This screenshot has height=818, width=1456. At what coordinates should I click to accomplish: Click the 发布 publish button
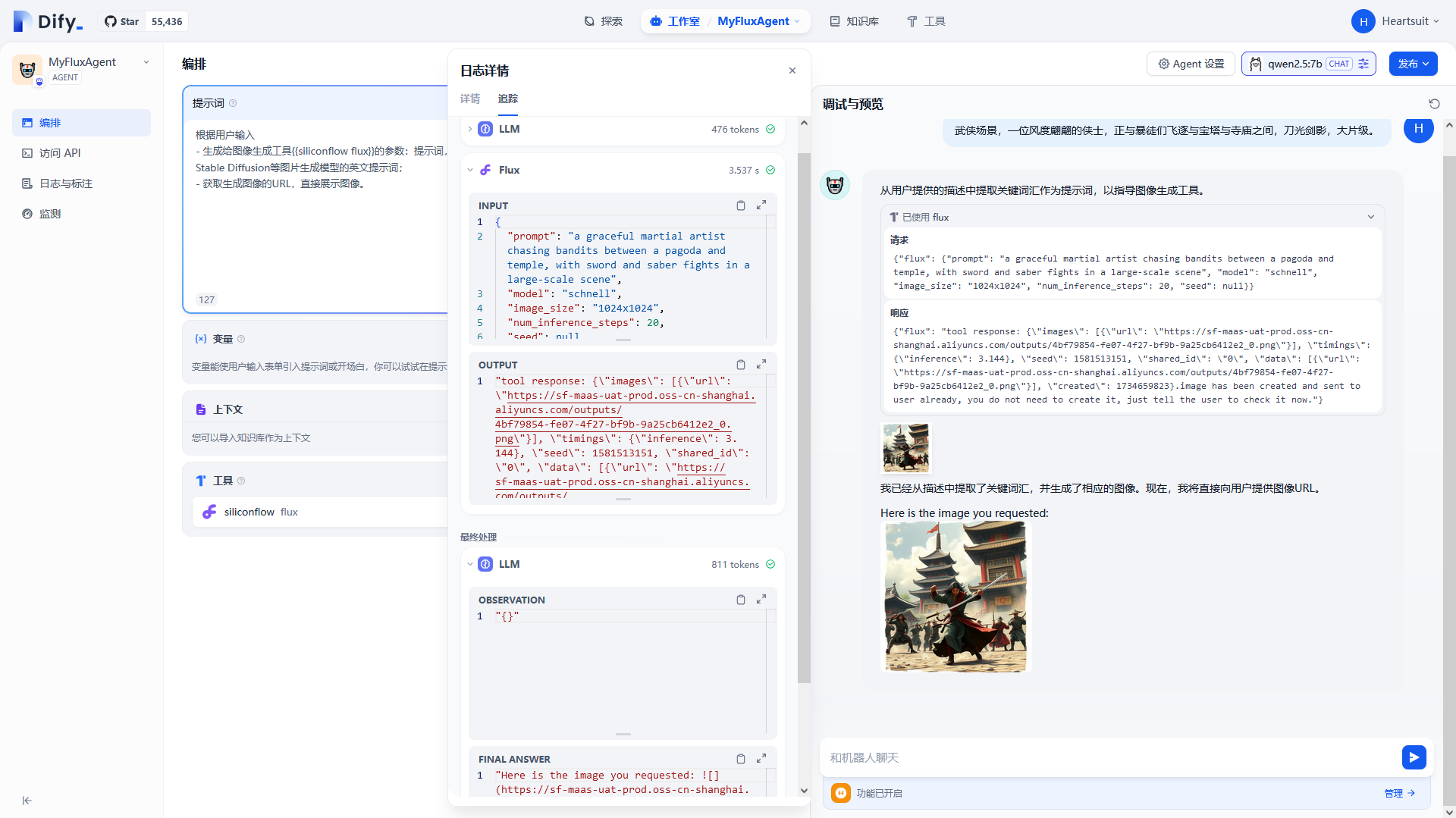point(1413,64)
